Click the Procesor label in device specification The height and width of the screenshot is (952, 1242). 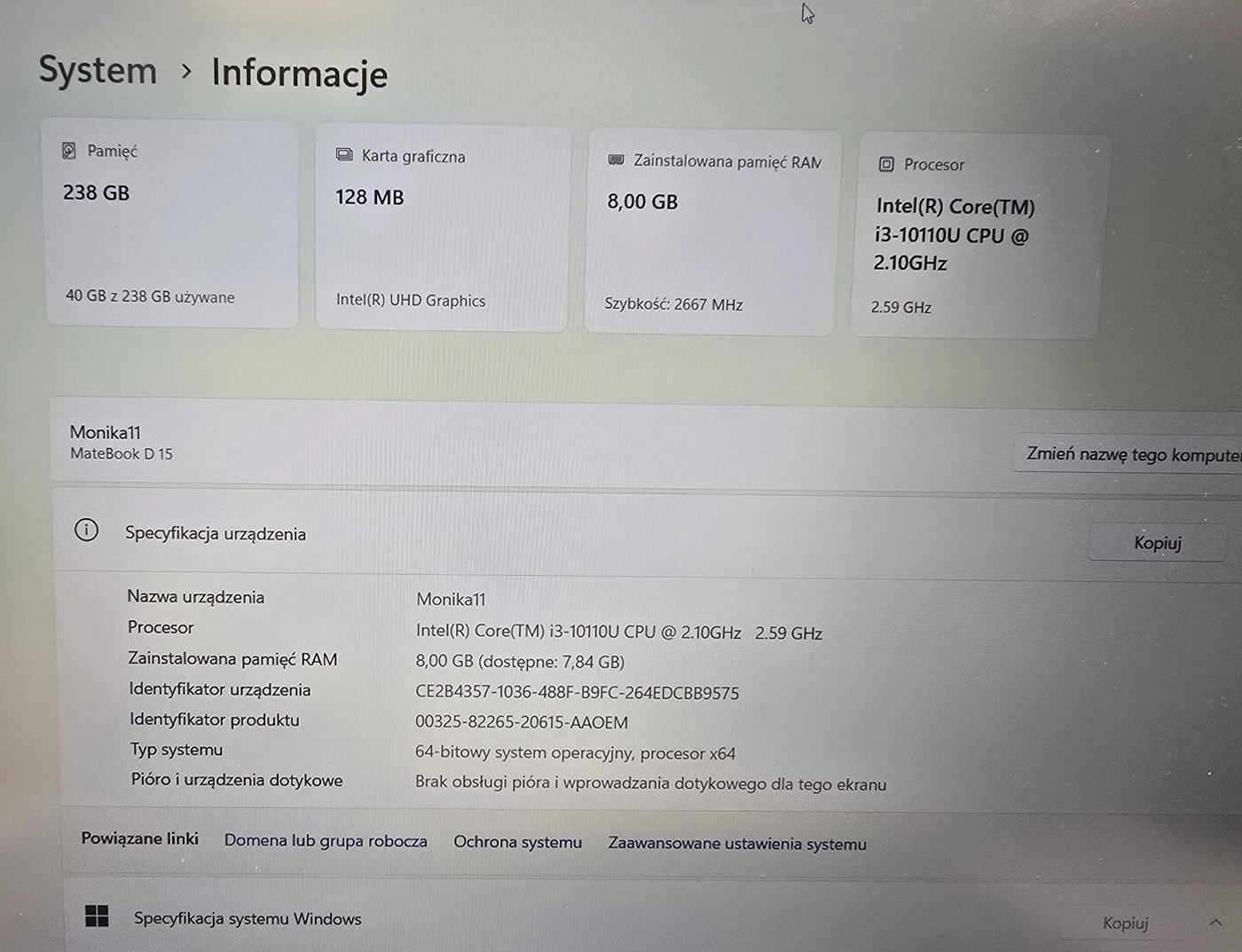161,627
